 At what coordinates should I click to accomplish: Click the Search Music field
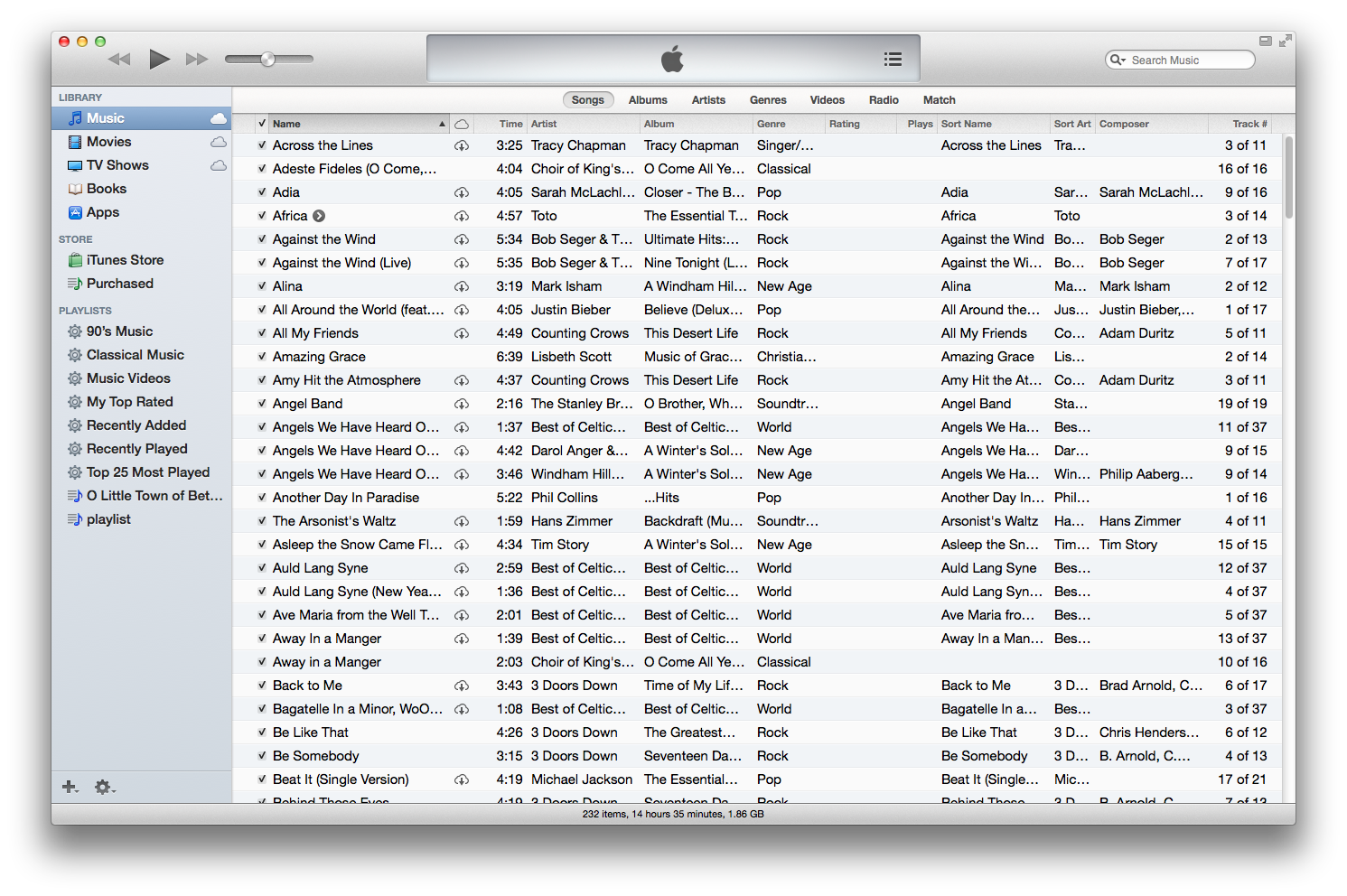click(1180, 60)
